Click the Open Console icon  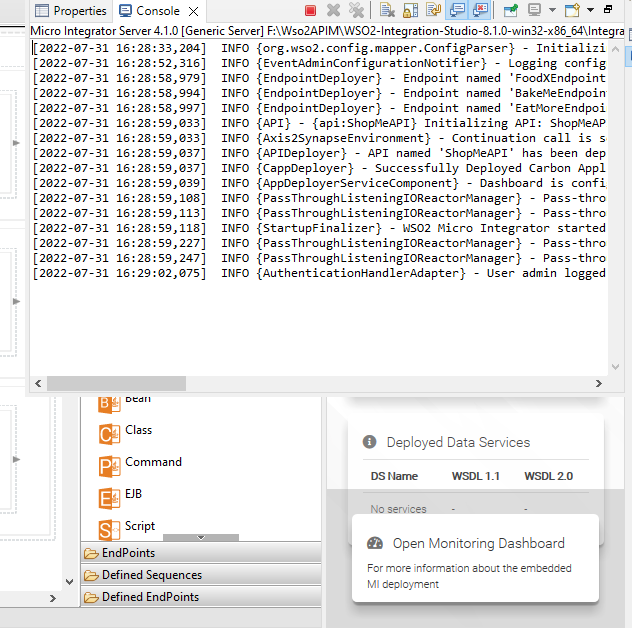[572, 10]
